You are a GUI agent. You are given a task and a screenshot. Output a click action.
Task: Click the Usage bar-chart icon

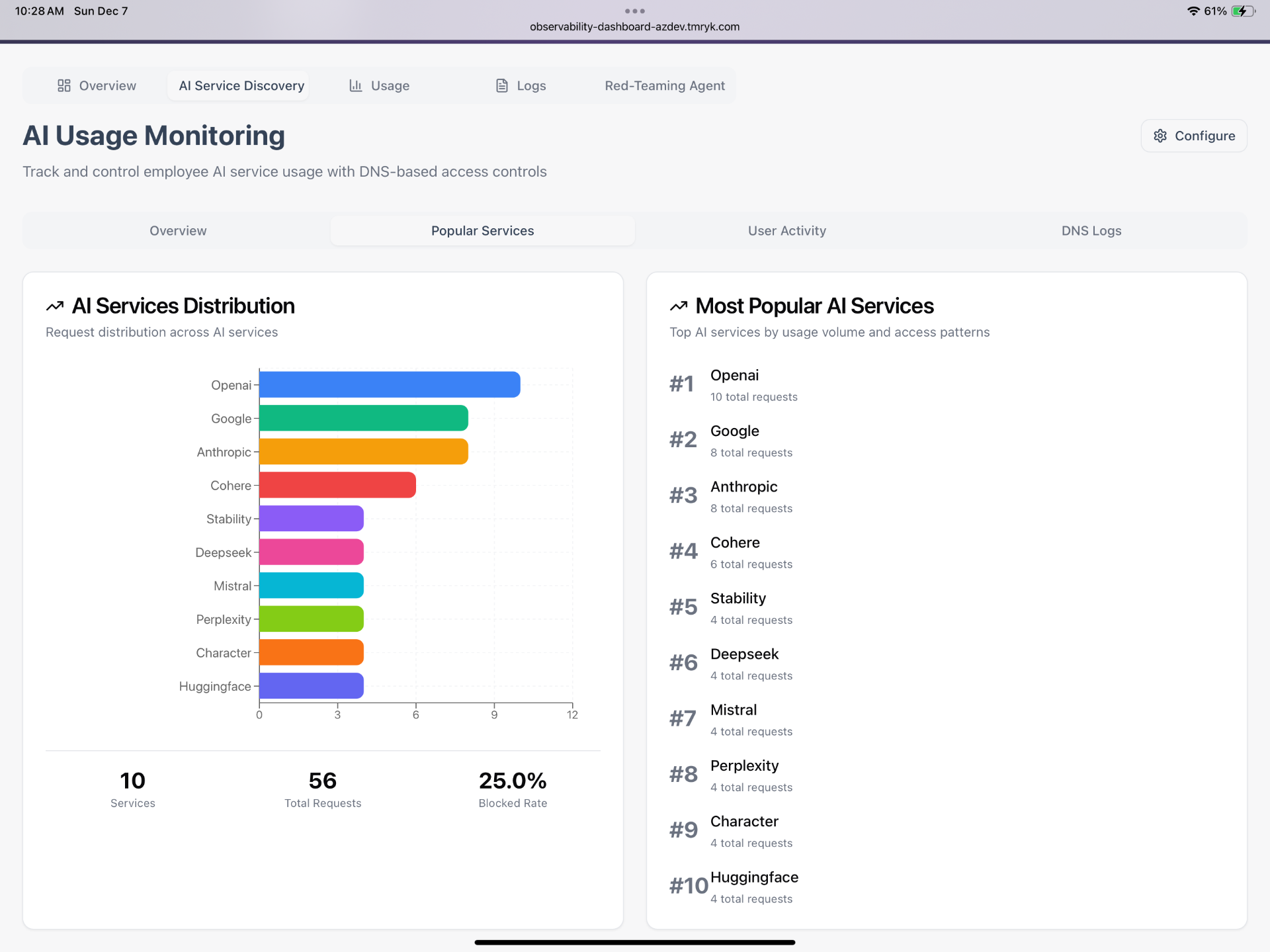pos(356,85)
